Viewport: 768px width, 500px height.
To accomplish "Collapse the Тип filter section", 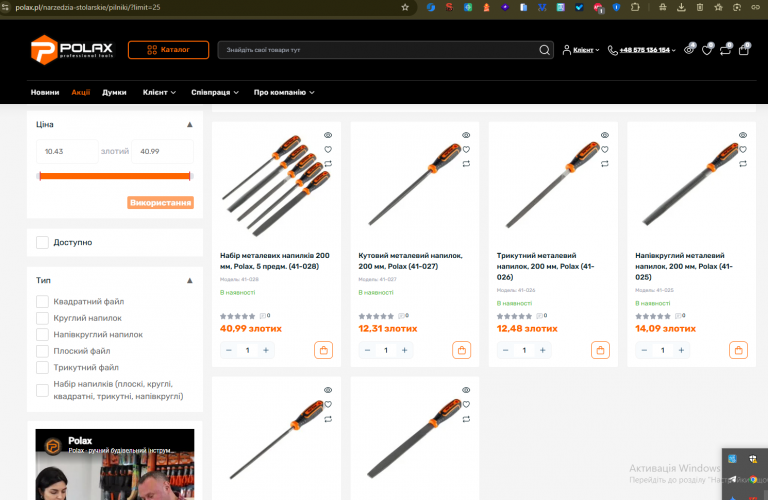I will (x=190, y=281).
